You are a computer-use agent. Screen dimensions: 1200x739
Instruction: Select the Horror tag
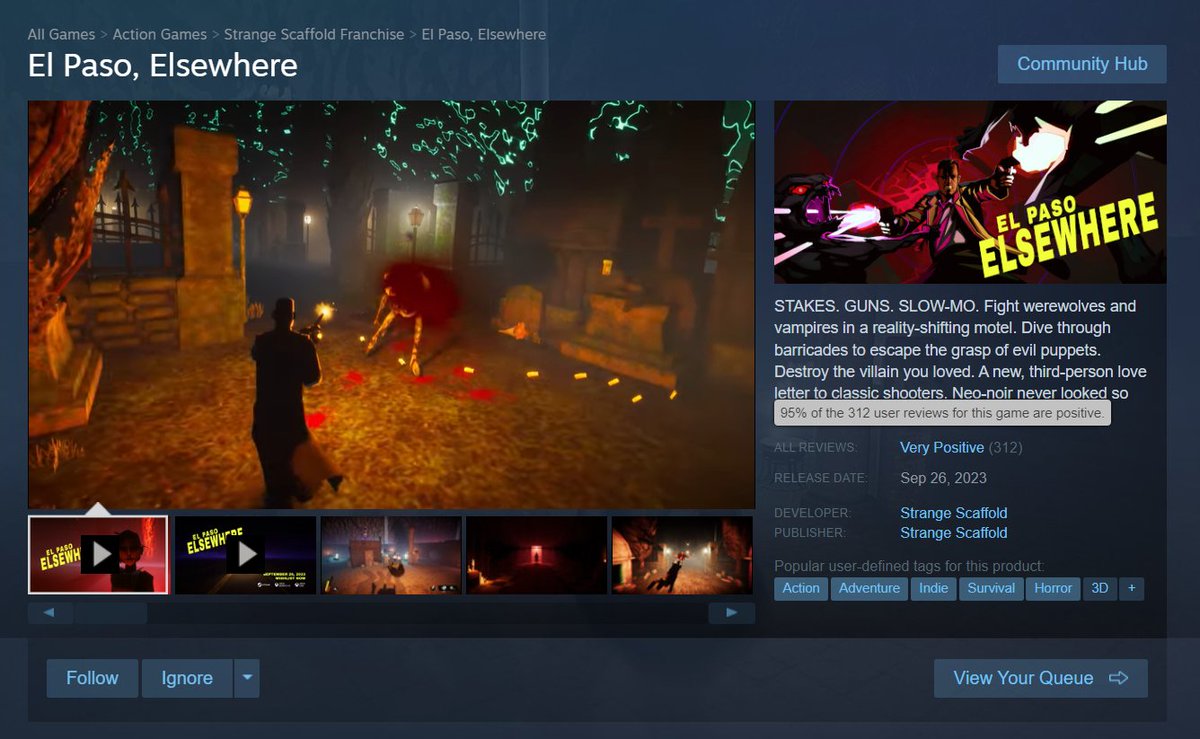1053,588
